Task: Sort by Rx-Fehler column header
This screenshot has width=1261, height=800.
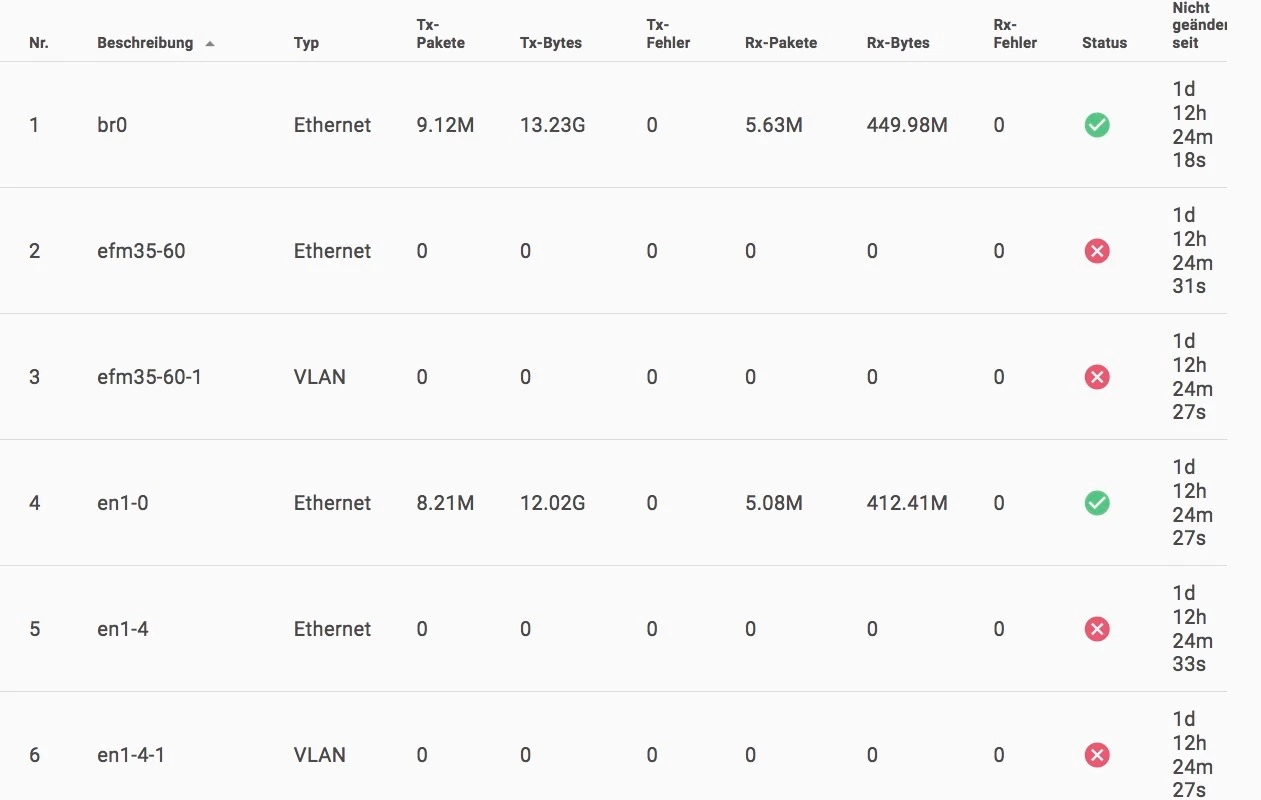Action: (1015, 34)
